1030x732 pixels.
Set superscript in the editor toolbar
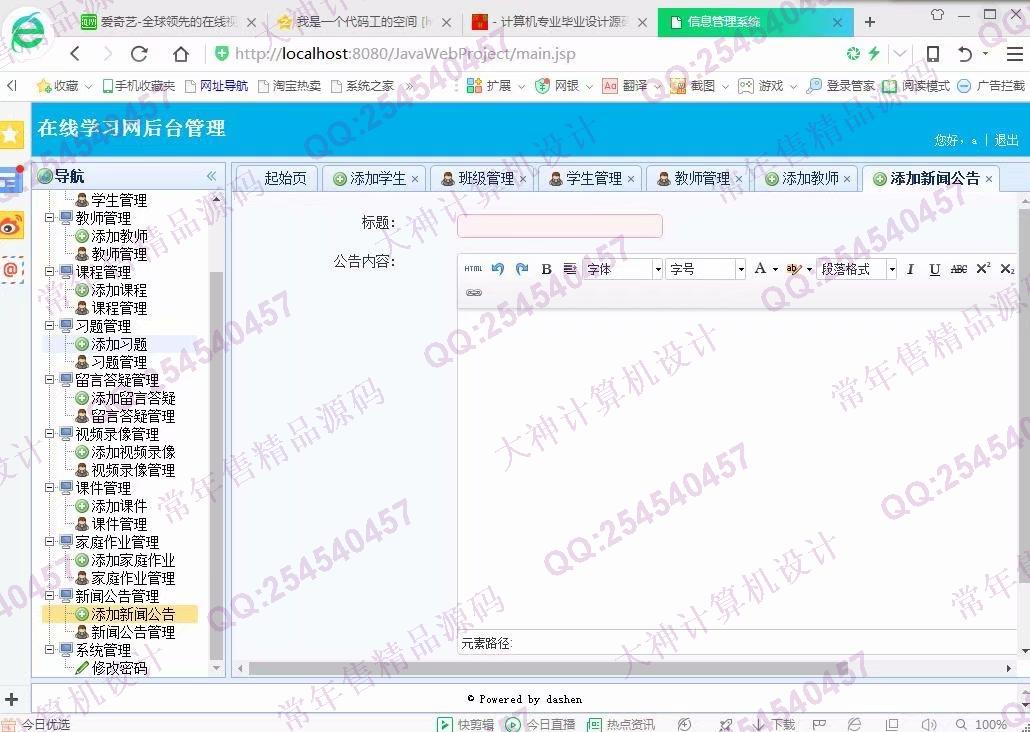983,269
